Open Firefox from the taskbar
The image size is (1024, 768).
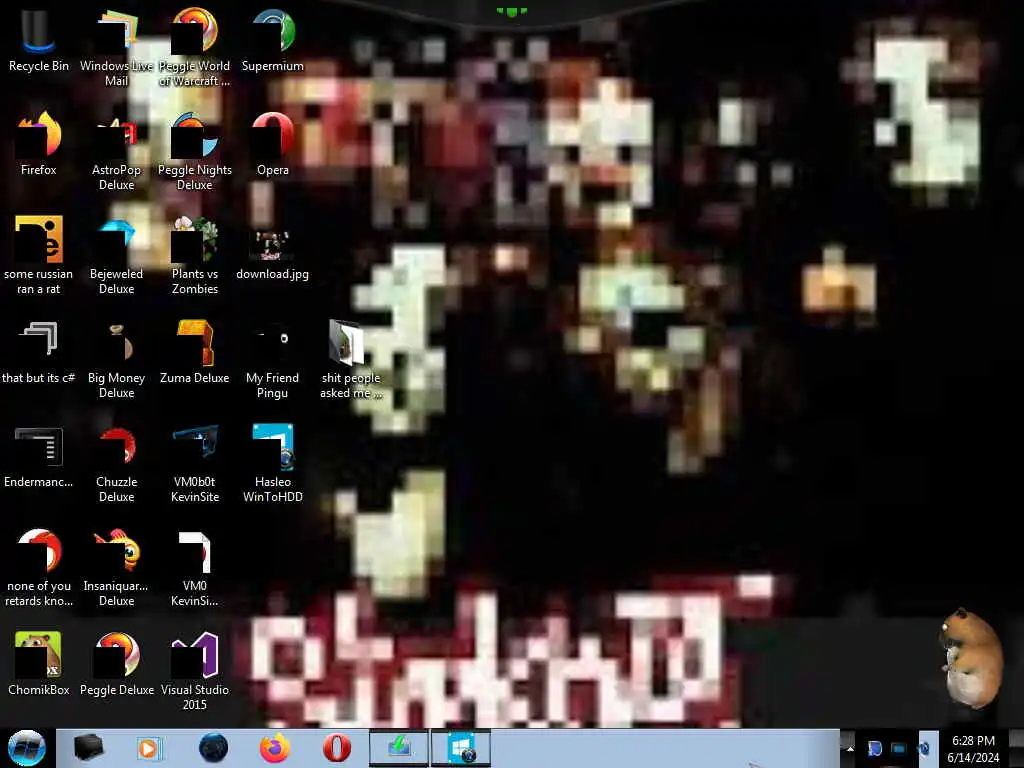(x=275, y=748)
